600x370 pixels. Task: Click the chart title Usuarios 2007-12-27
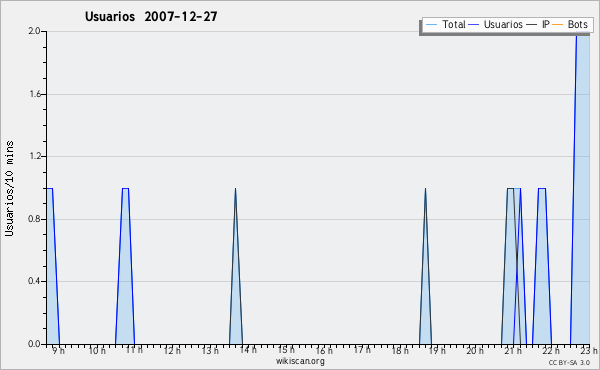[x=151, y=16]
